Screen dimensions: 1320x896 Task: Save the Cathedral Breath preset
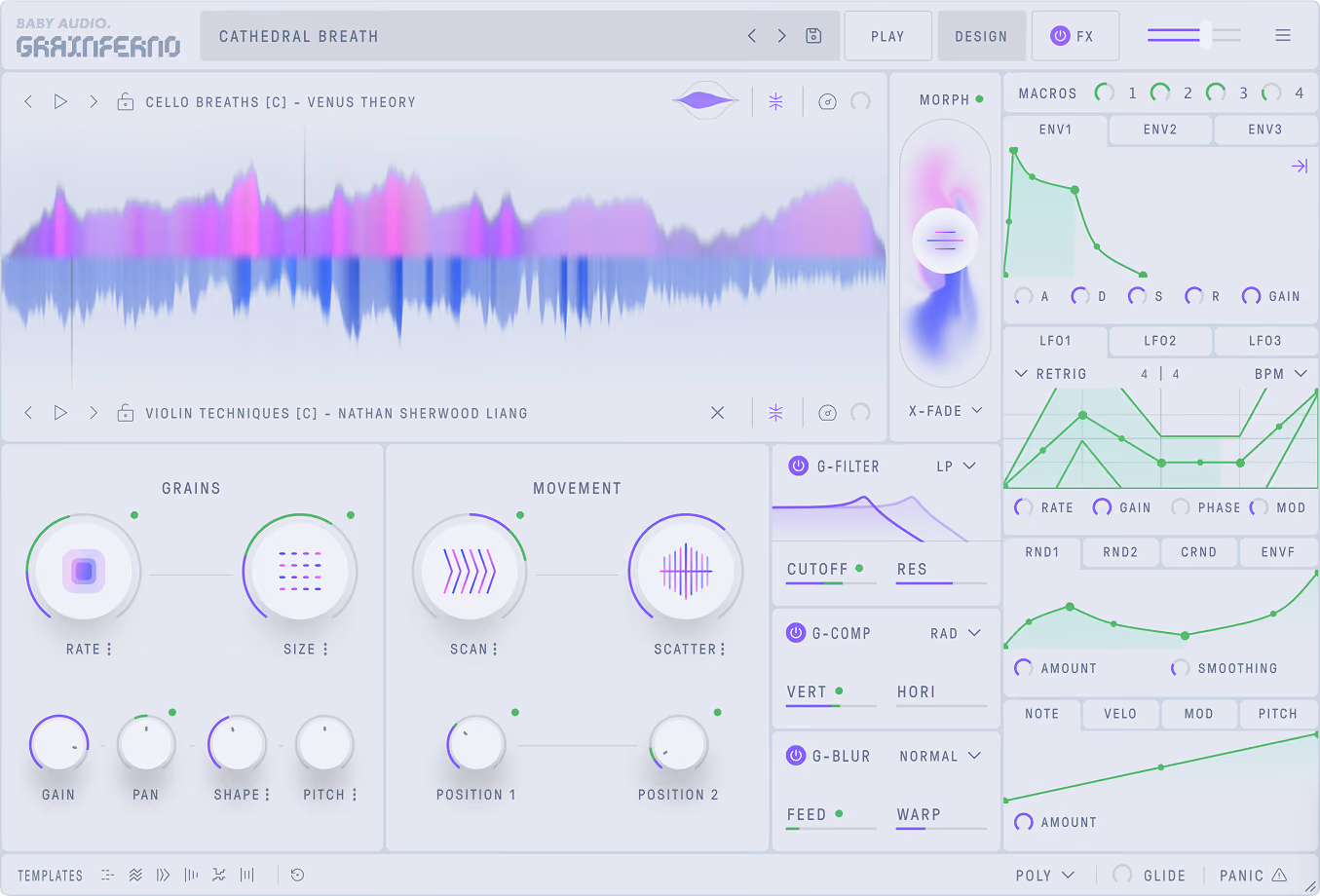click(813, 36)
